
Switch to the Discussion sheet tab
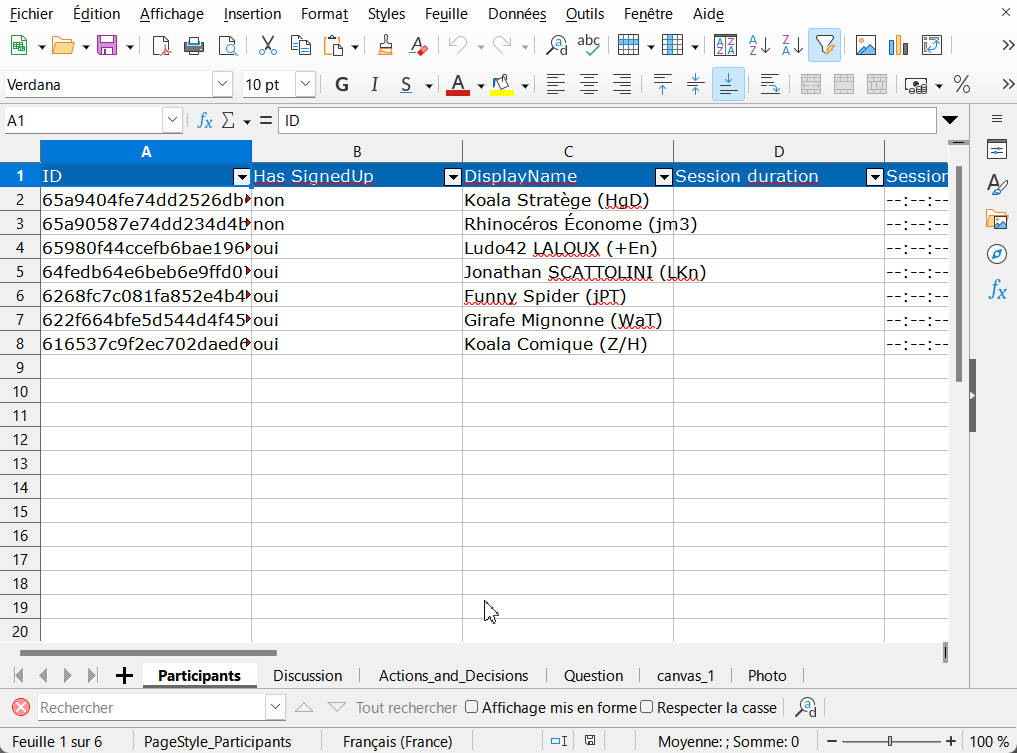tap(307, 676)
